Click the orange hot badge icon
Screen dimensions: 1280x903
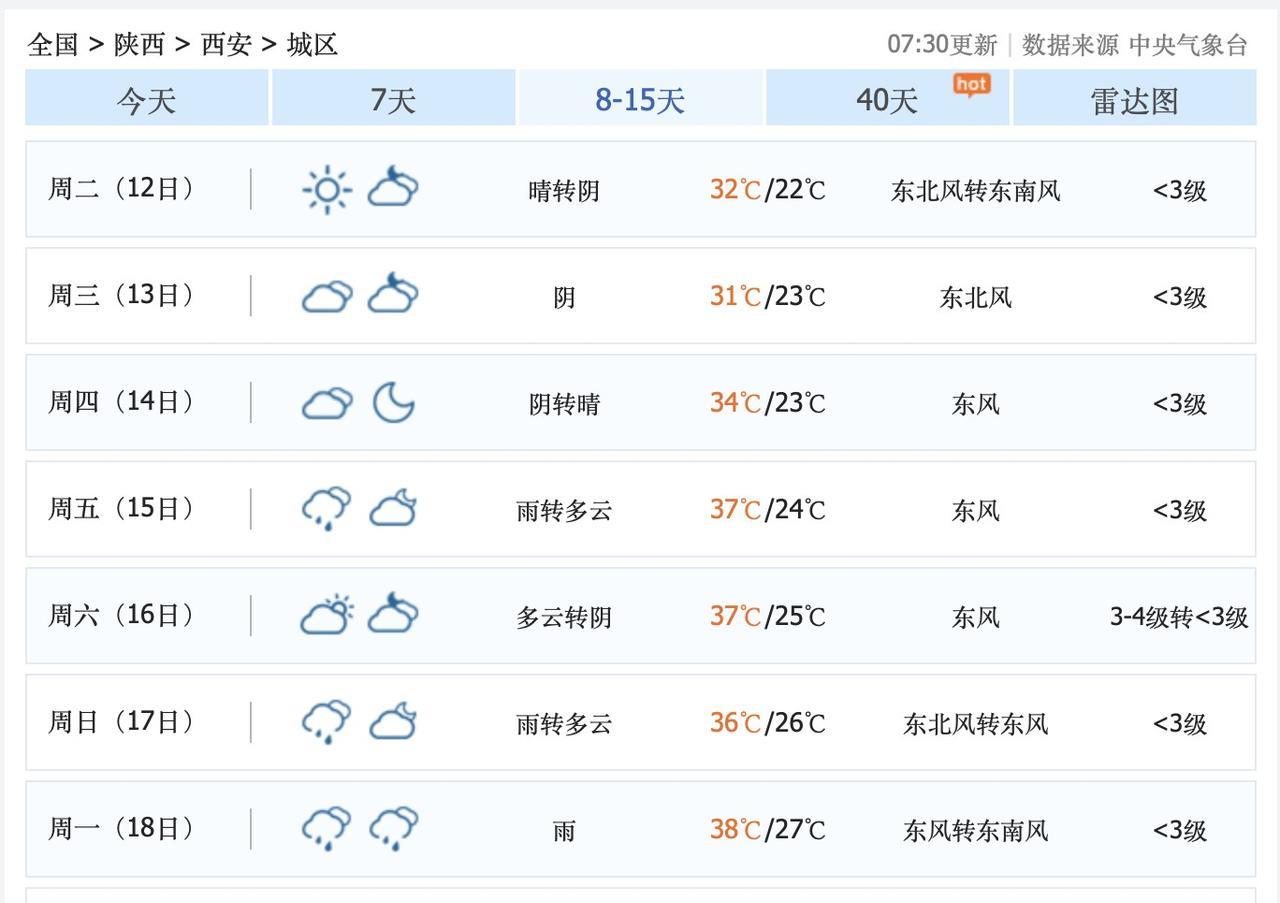click(x=971, y=85)
